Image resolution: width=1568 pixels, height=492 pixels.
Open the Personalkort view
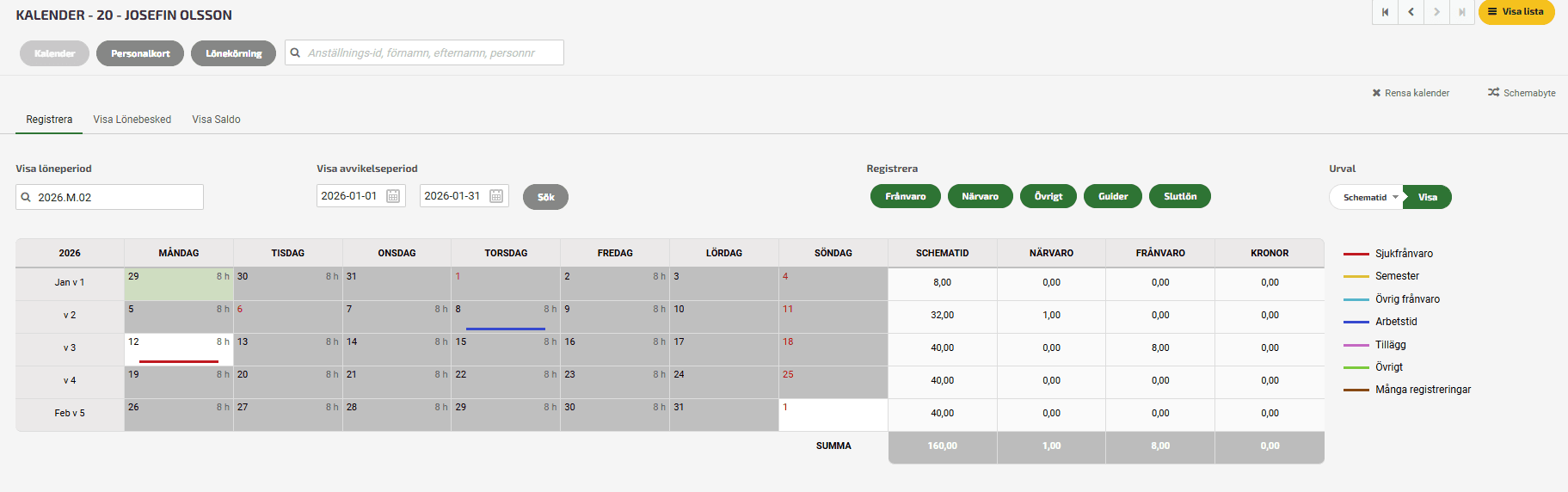(x=140, y=53)
